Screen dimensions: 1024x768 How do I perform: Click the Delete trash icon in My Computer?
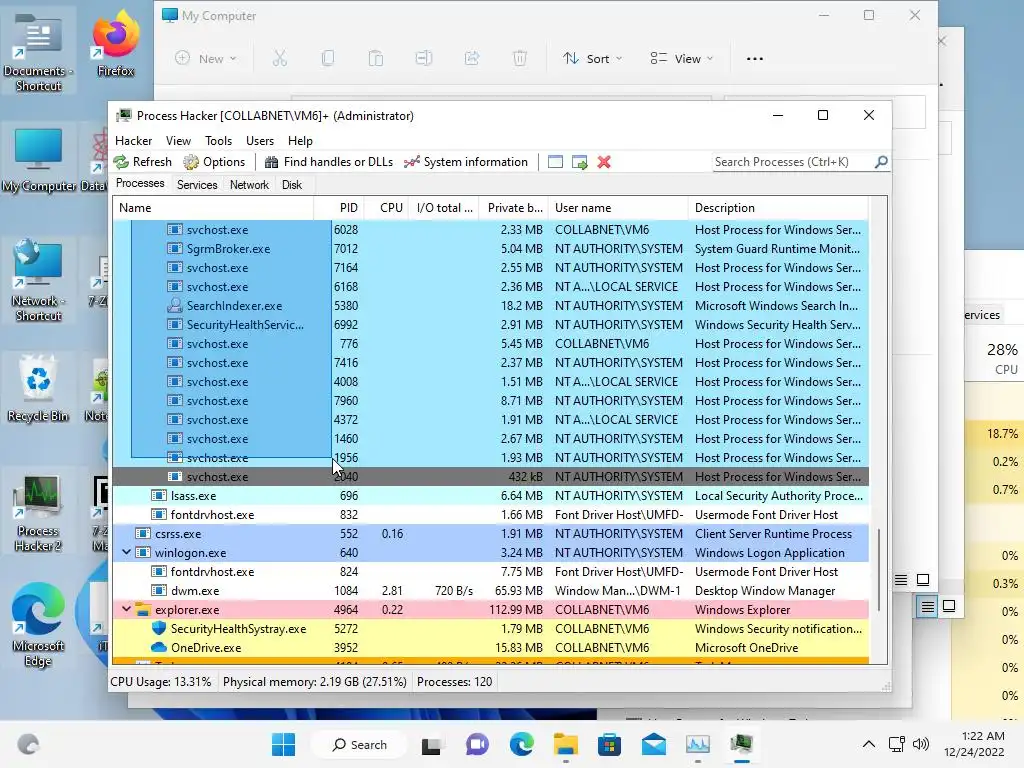pyautogui.click(x=520, y=59)
